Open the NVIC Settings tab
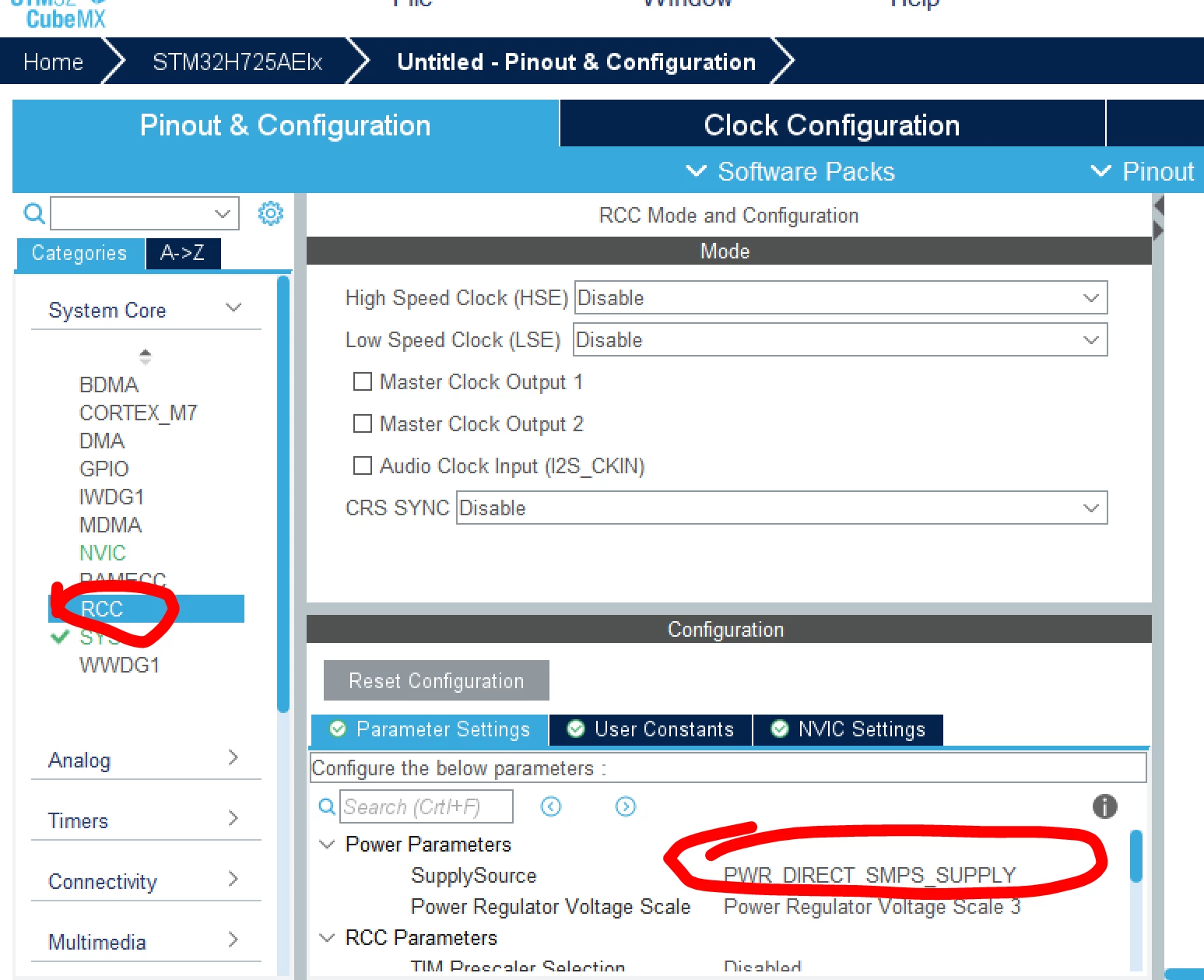Screen dimensions: 1204x980 tap(848, 729)
